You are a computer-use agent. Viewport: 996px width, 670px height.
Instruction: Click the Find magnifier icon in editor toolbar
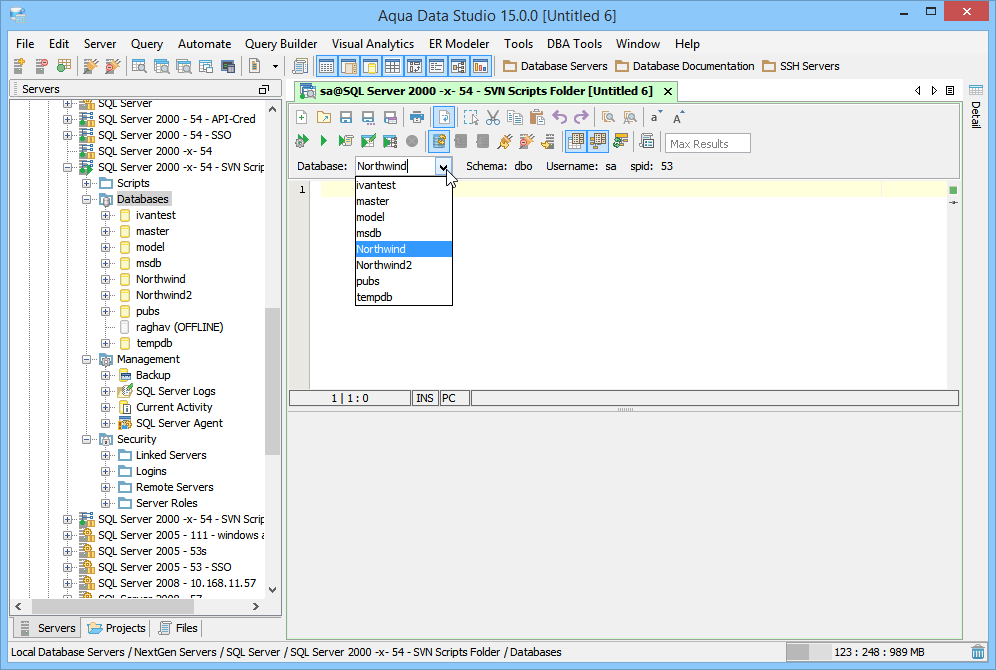[x=609, y=117]
